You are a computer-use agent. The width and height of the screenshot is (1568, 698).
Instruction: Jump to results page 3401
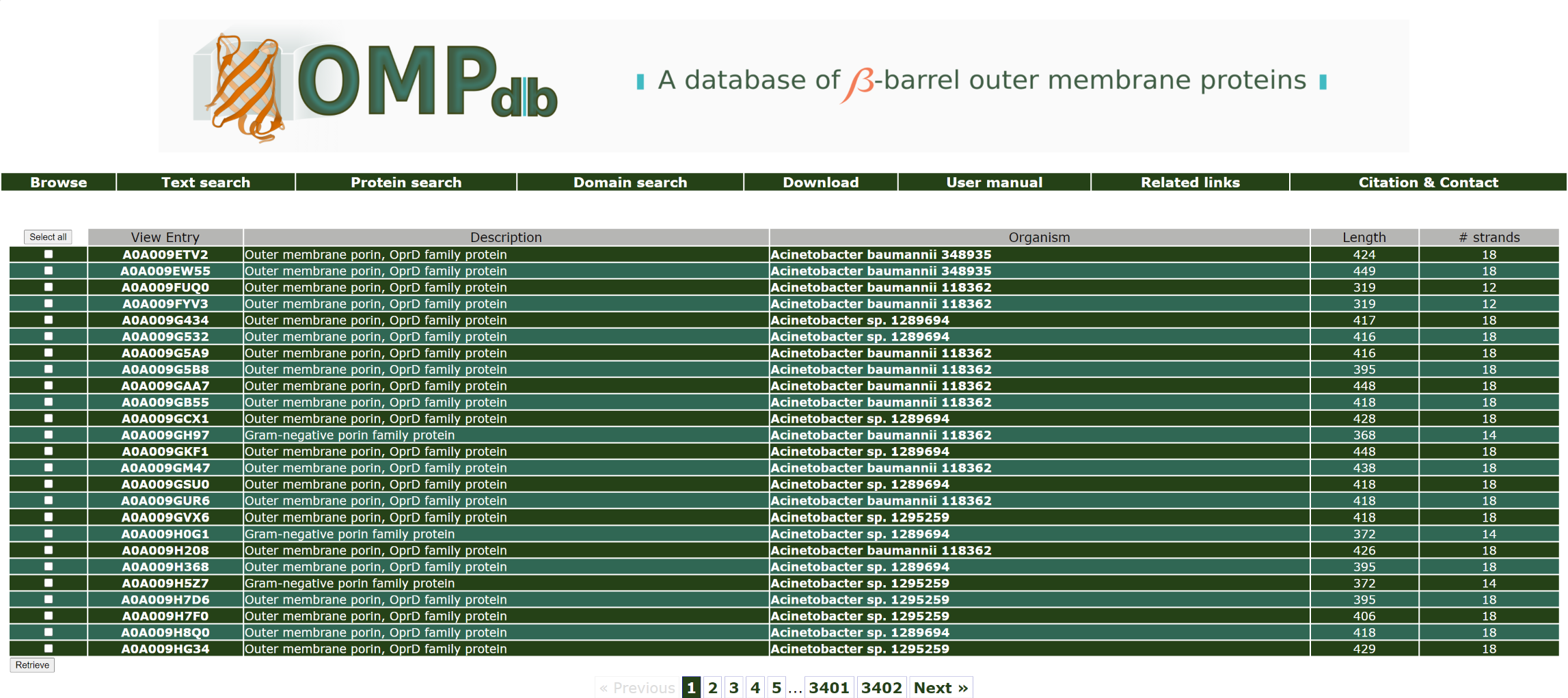click(829, 688)
